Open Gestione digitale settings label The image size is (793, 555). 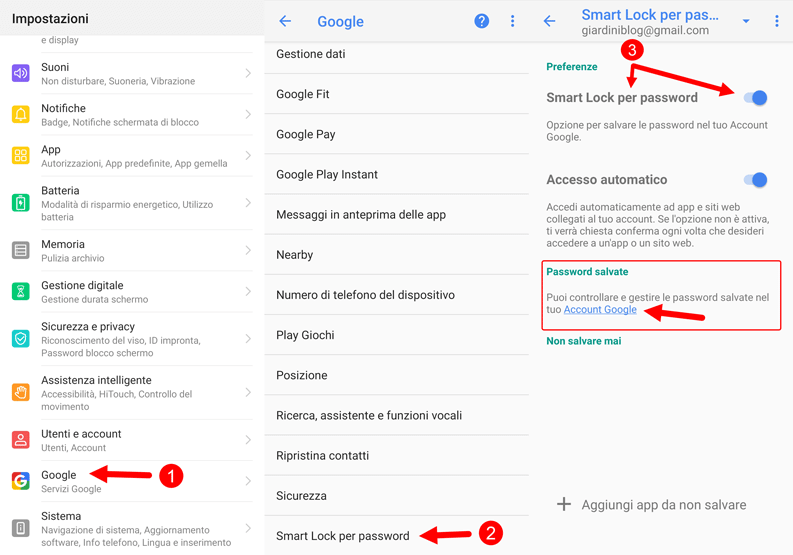point(82,285)
